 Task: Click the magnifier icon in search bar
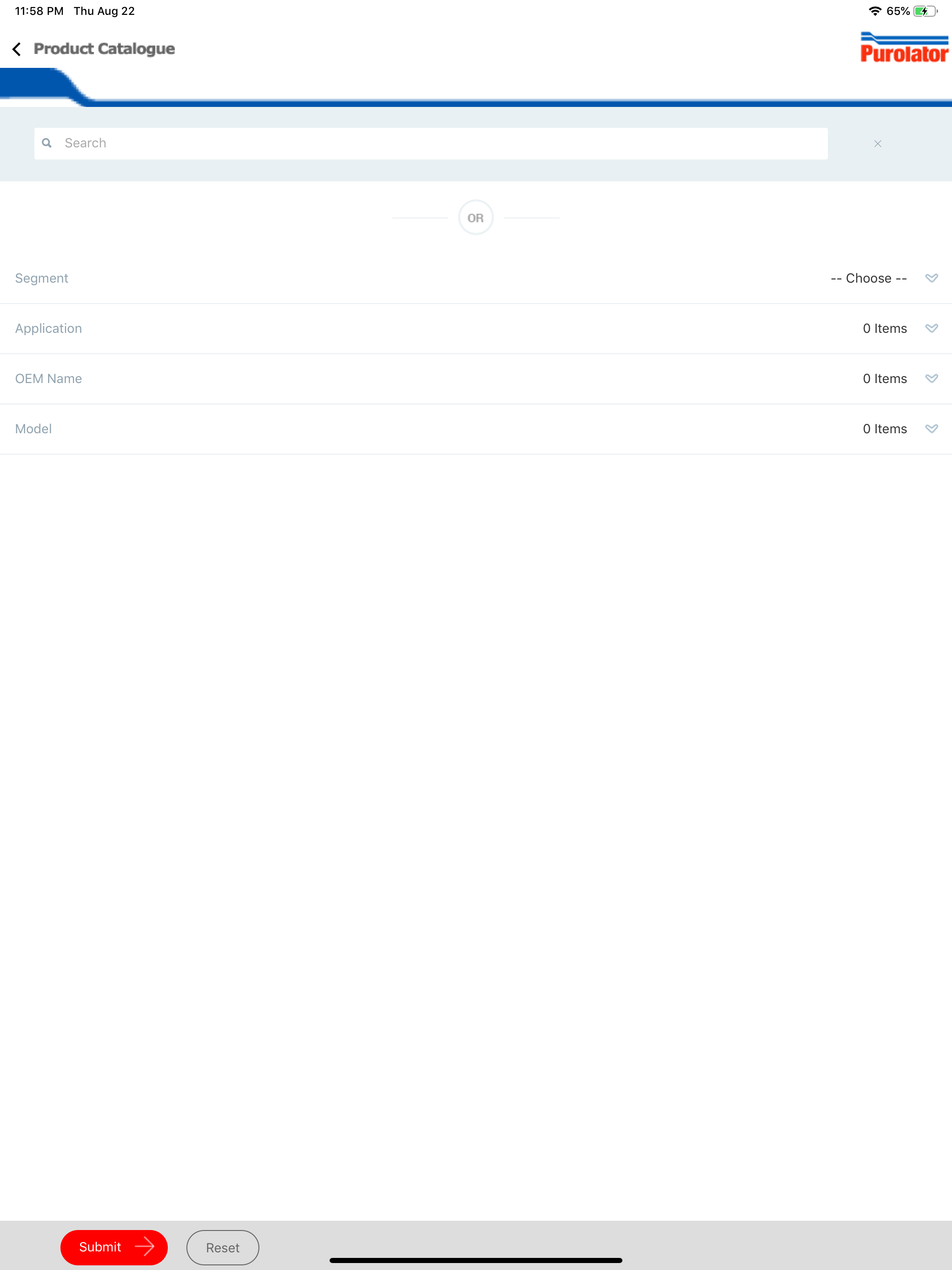click(x=47, y=143)
